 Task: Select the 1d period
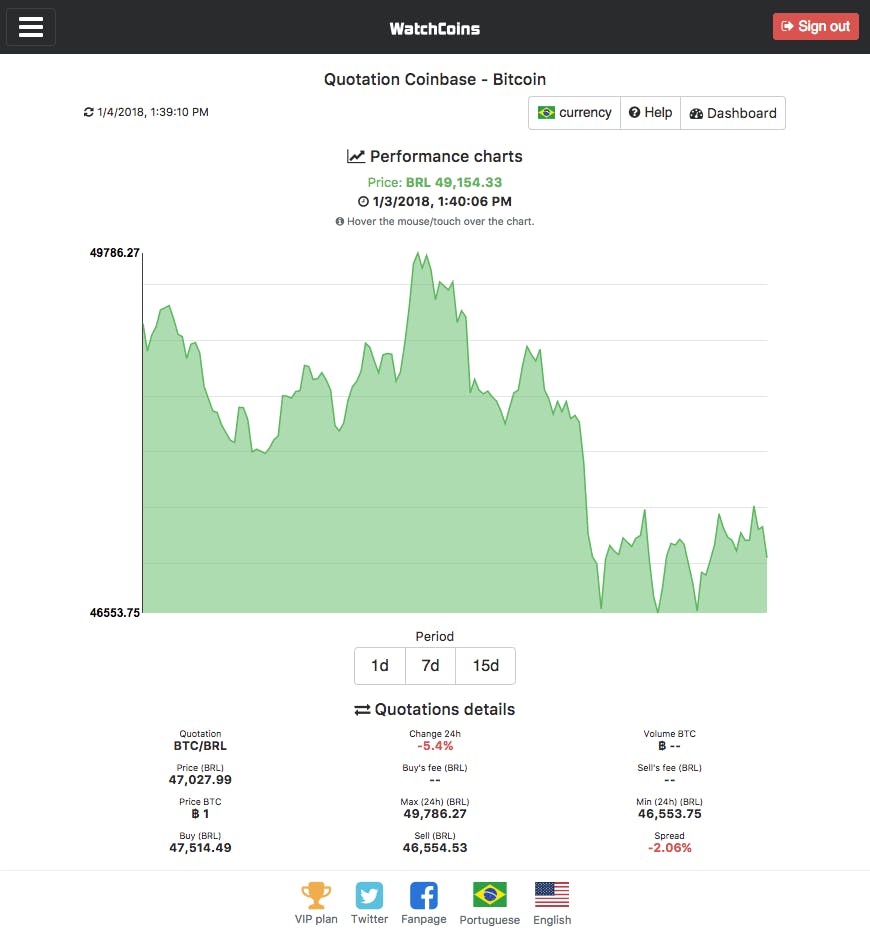tap(380, 665)
